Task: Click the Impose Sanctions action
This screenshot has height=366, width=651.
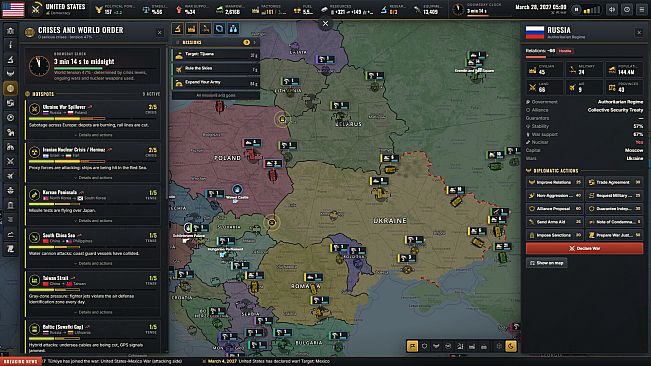Action: (555, 235)
